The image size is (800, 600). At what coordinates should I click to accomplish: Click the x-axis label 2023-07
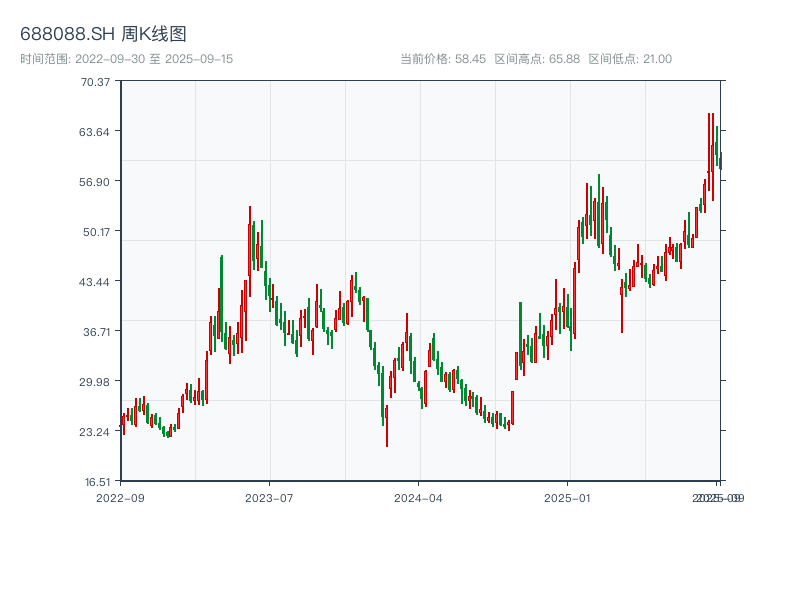pos(269,498)
